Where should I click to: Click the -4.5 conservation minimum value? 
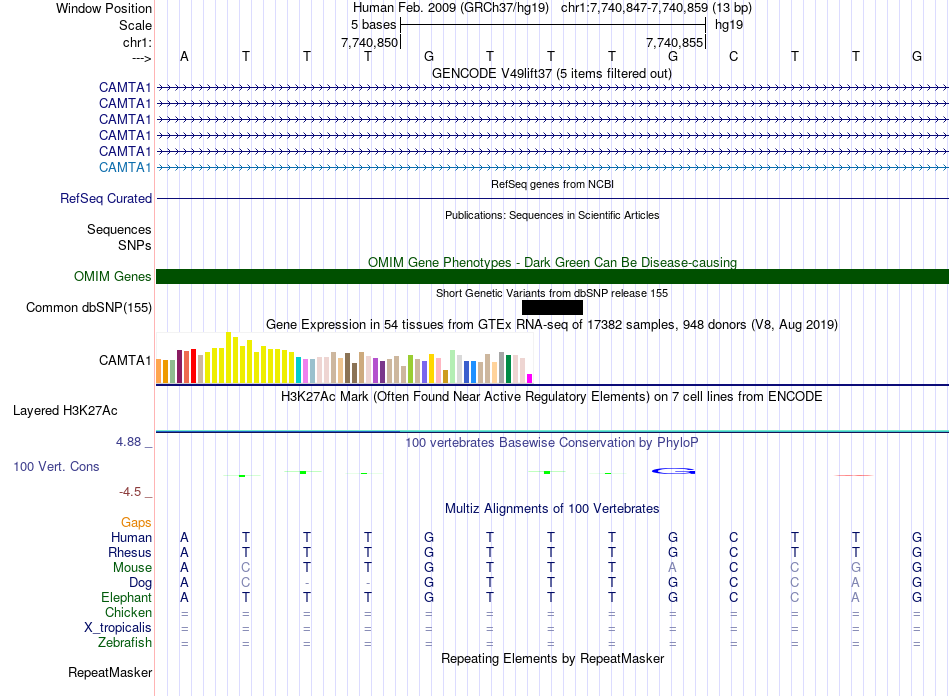point(130,492)
